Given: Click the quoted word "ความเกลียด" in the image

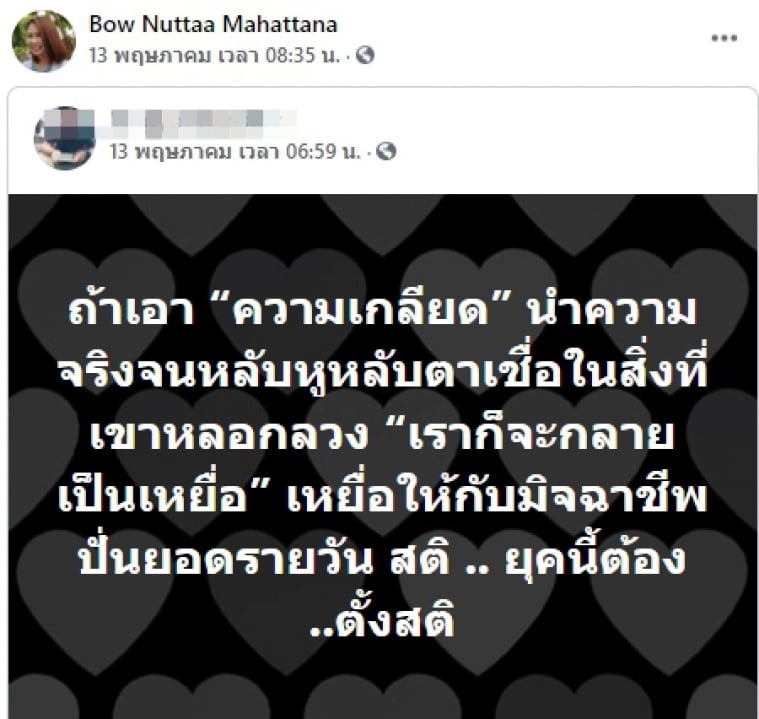Looking at the screenshot, I should (x=360, y=310).
